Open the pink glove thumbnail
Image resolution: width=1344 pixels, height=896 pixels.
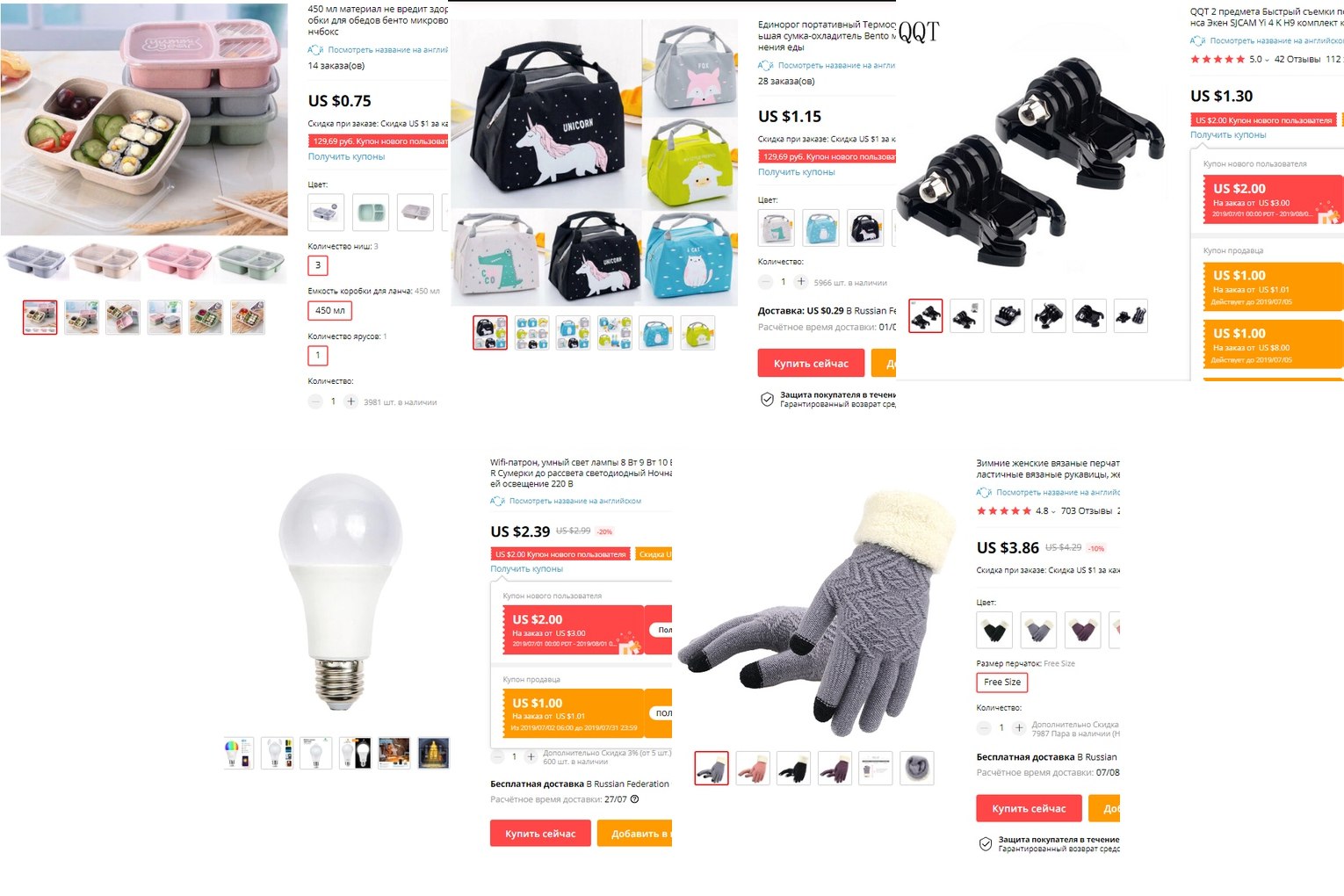[753, 768]
